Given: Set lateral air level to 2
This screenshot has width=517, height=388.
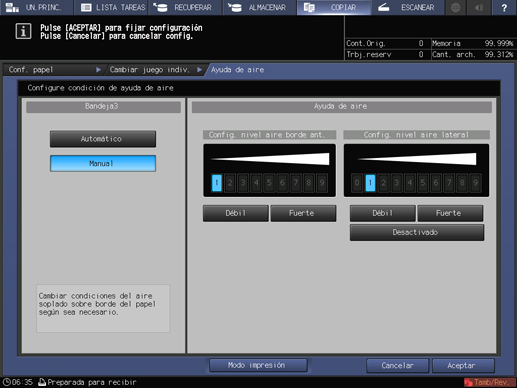Looking at the screenshot, I should [383, 183].
